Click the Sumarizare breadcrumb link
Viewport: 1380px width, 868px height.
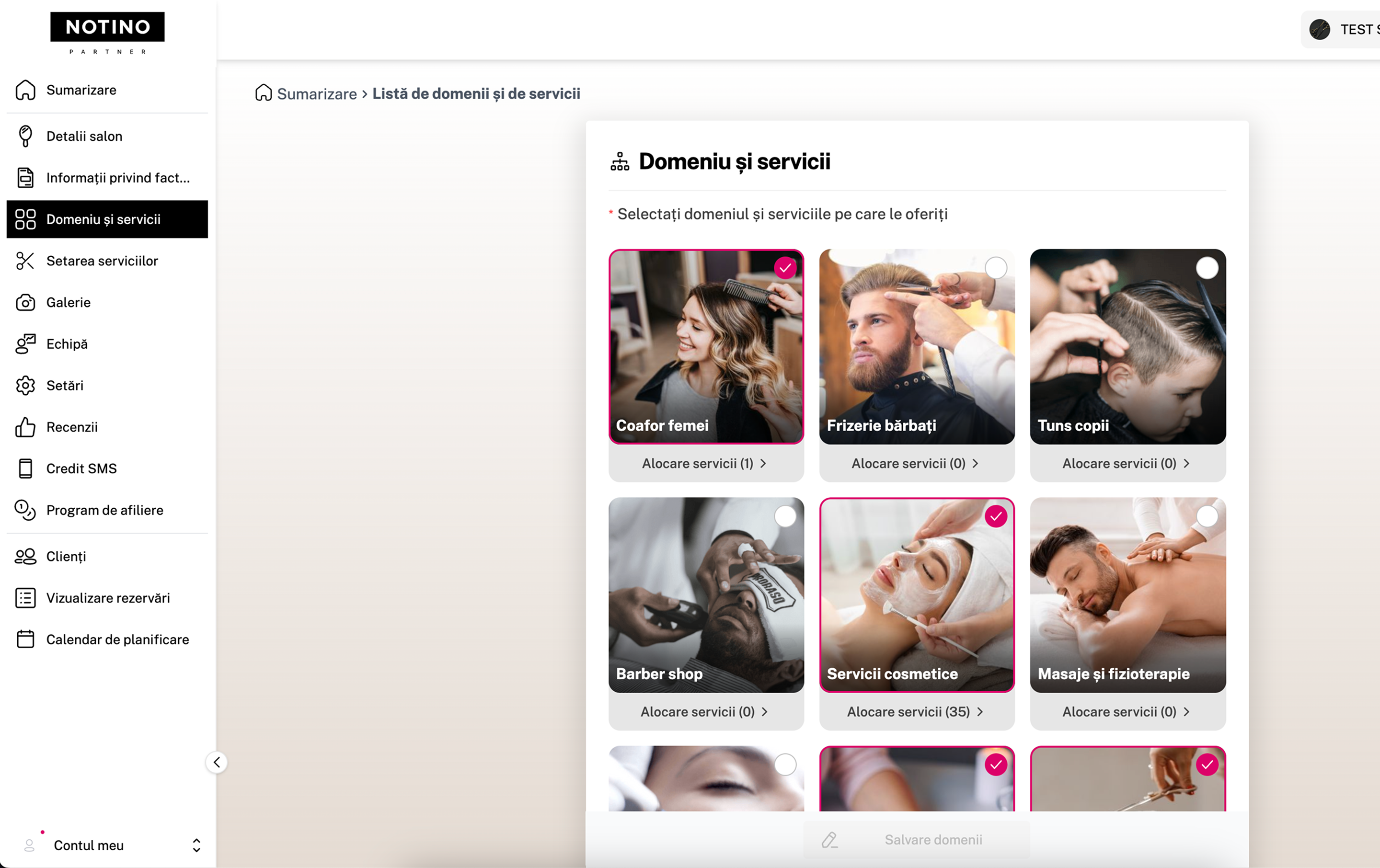[316, 93]
